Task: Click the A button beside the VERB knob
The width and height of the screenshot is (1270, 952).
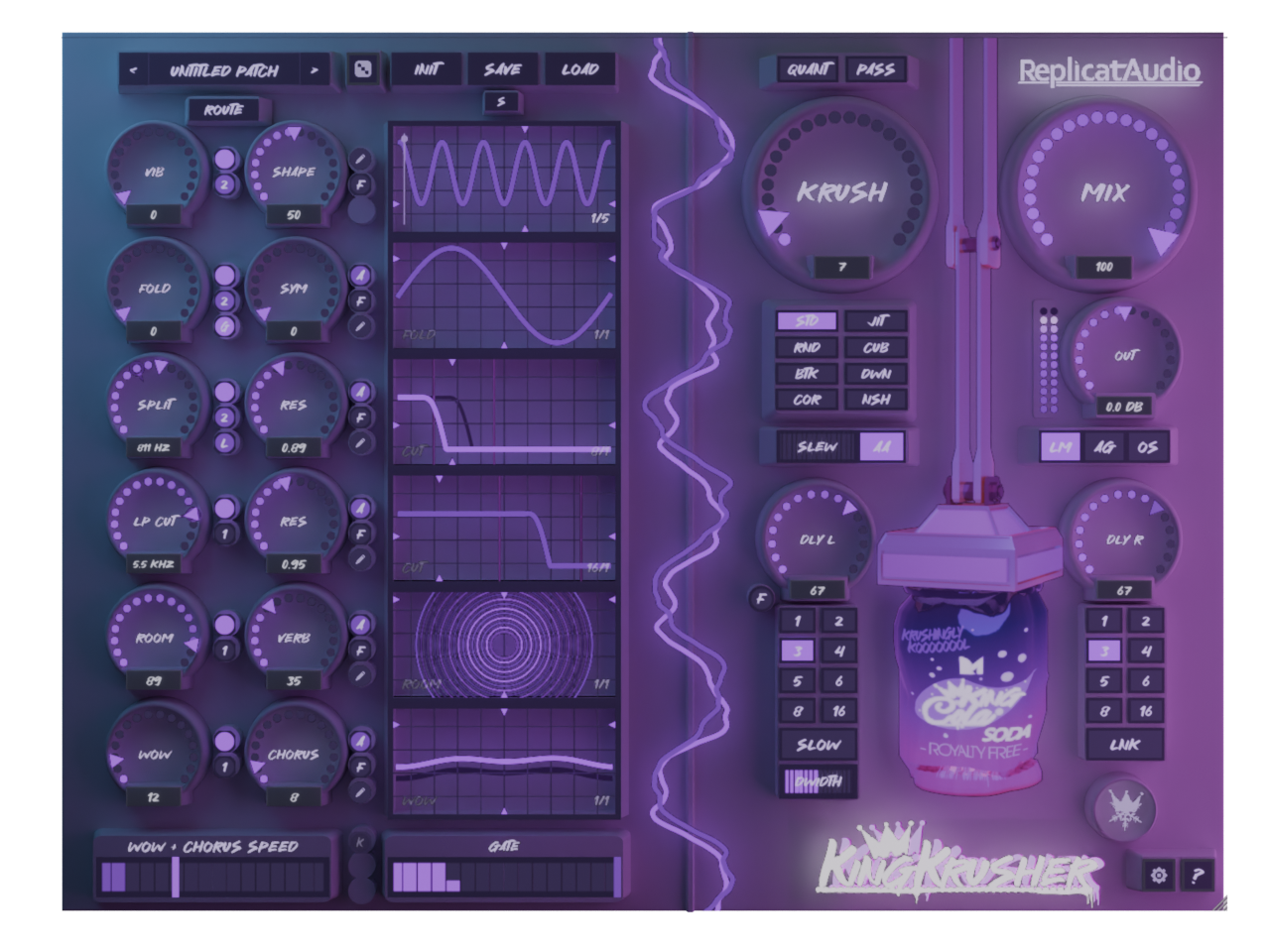Action: (x=360, y=625)
